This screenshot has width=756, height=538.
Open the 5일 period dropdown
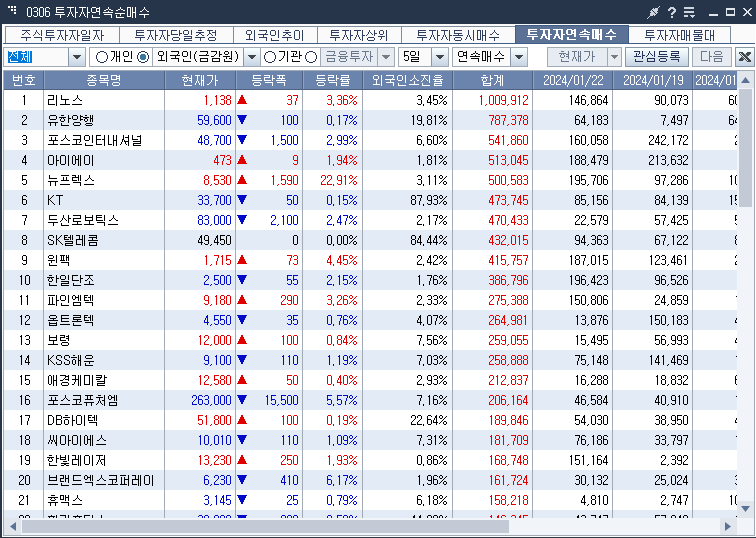pyautogui.click(x=439, y=57)
